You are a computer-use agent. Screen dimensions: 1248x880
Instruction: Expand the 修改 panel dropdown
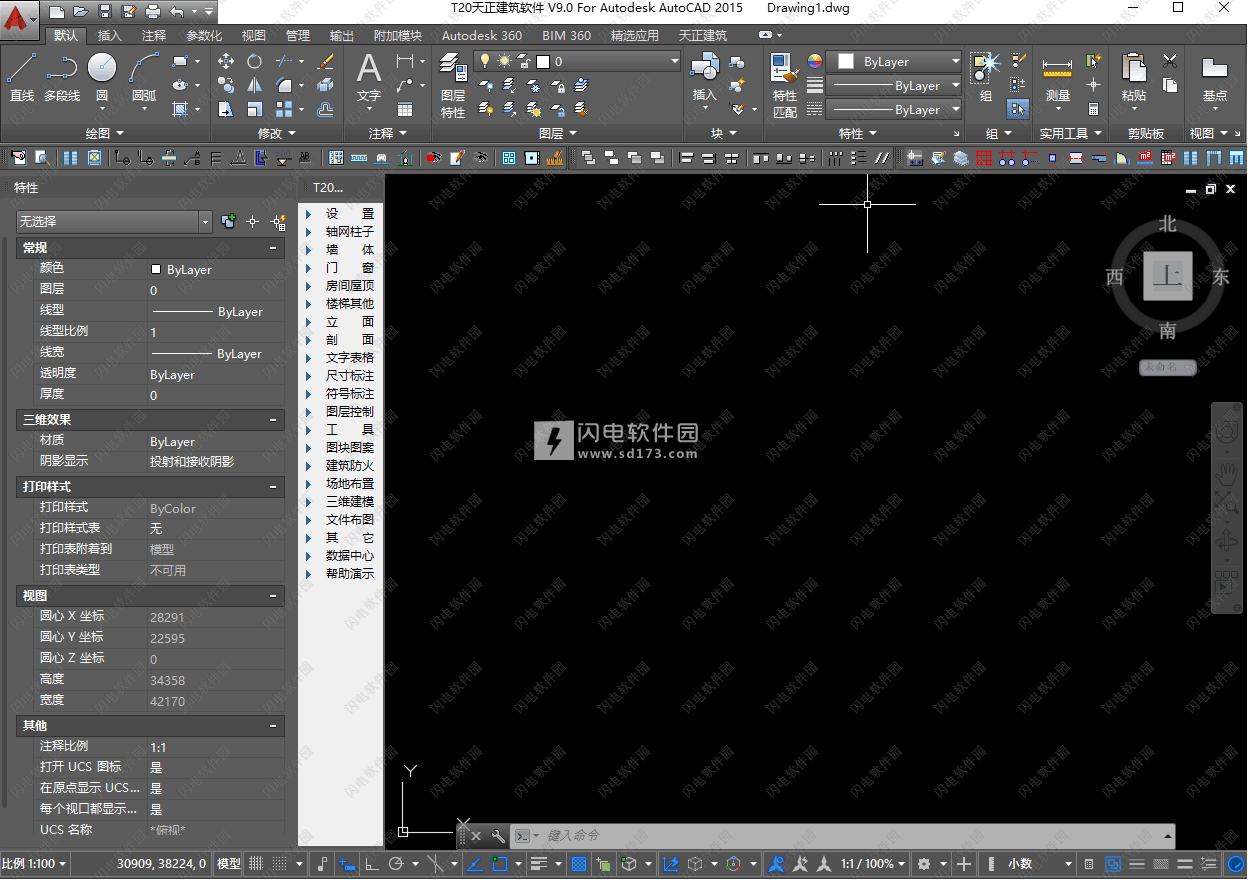coord(277,133)
